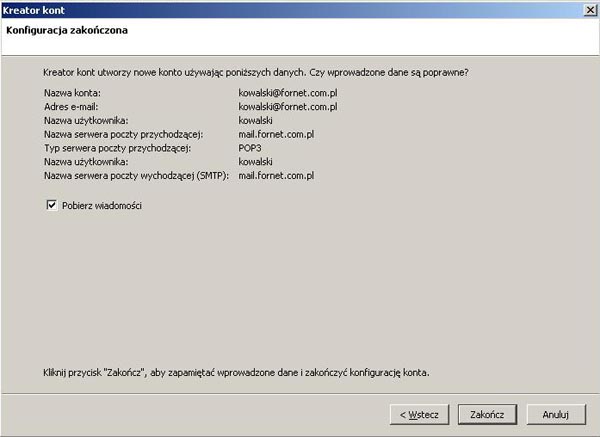Viewport: 600px width, 437px height.
Task: Close the Kreator kont window
Action: [590, 9]
